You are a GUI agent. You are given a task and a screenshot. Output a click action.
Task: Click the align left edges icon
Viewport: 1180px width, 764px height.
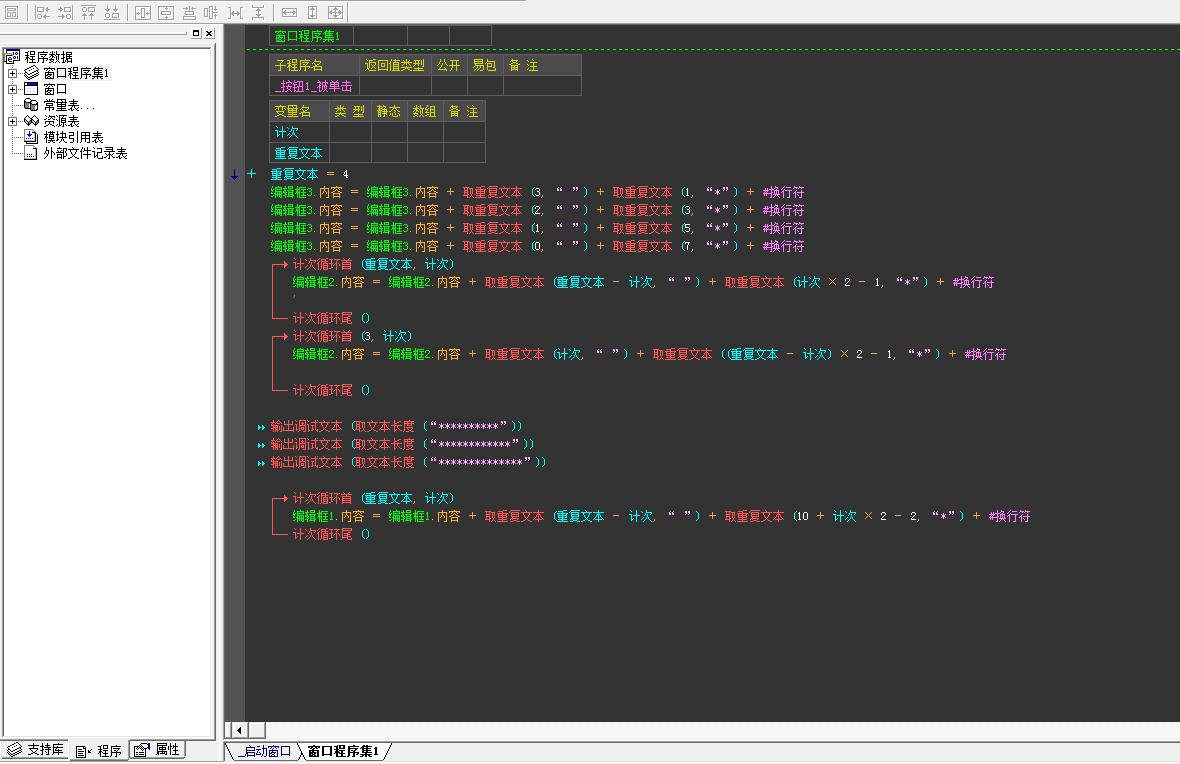point(42,12)
